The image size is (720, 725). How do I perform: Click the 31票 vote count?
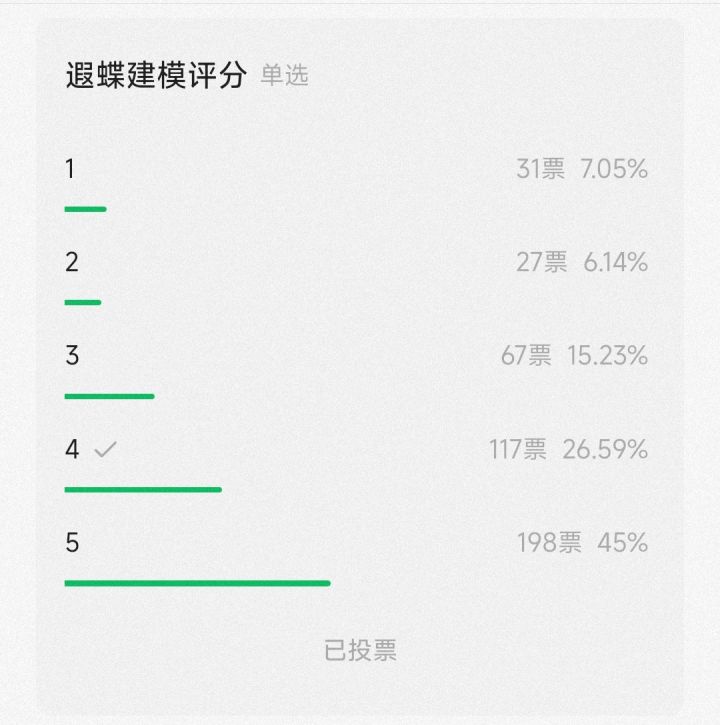[x=540, y=170]
